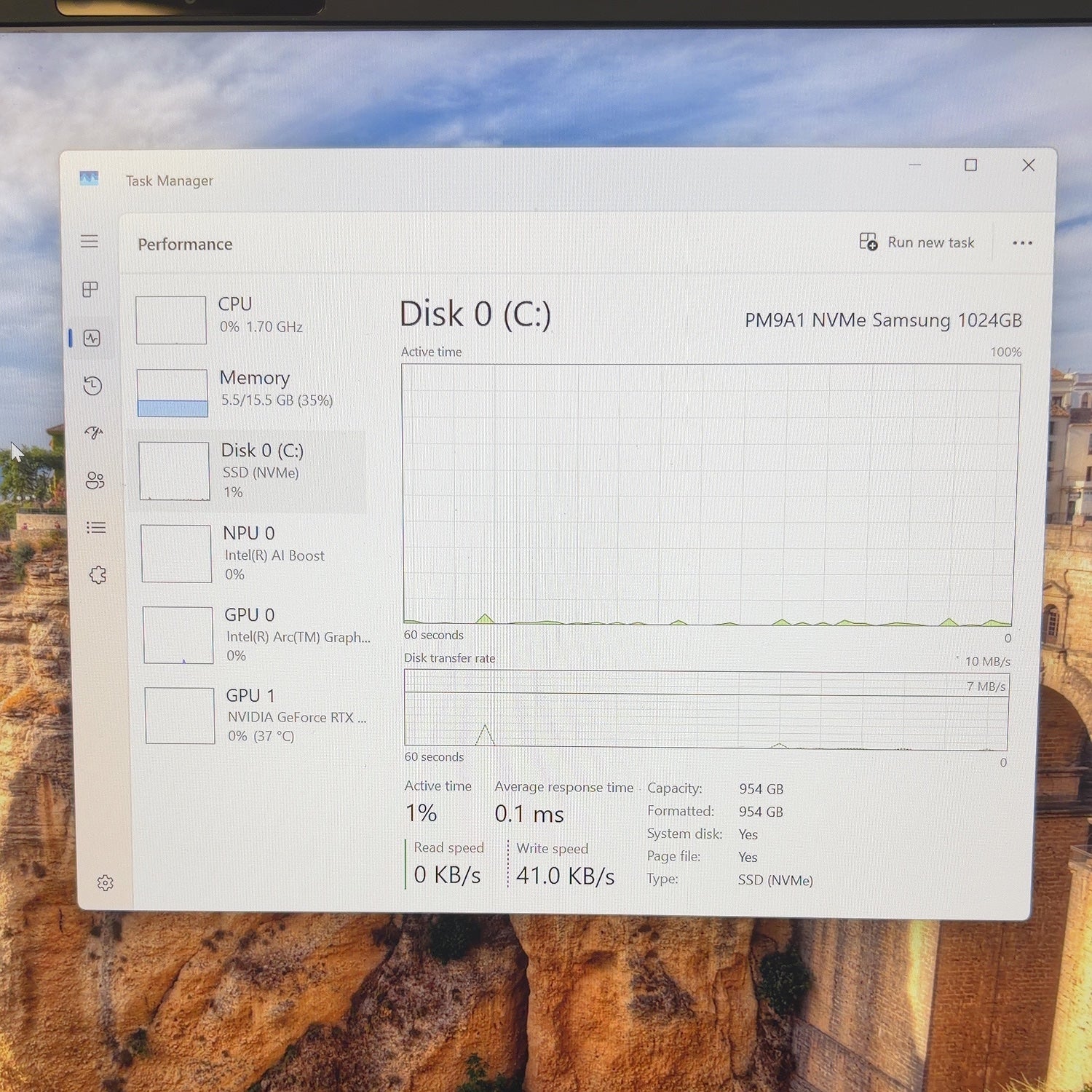1092x1092 pixels.
Task: Open the Services page puzzle icon
Action: tap(98, 575)
